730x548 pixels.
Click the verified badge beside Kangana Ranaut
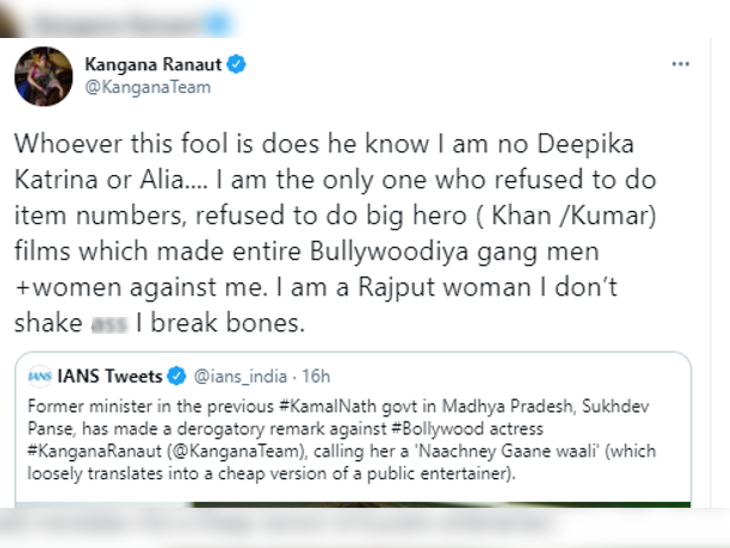(x=237, y=65)
